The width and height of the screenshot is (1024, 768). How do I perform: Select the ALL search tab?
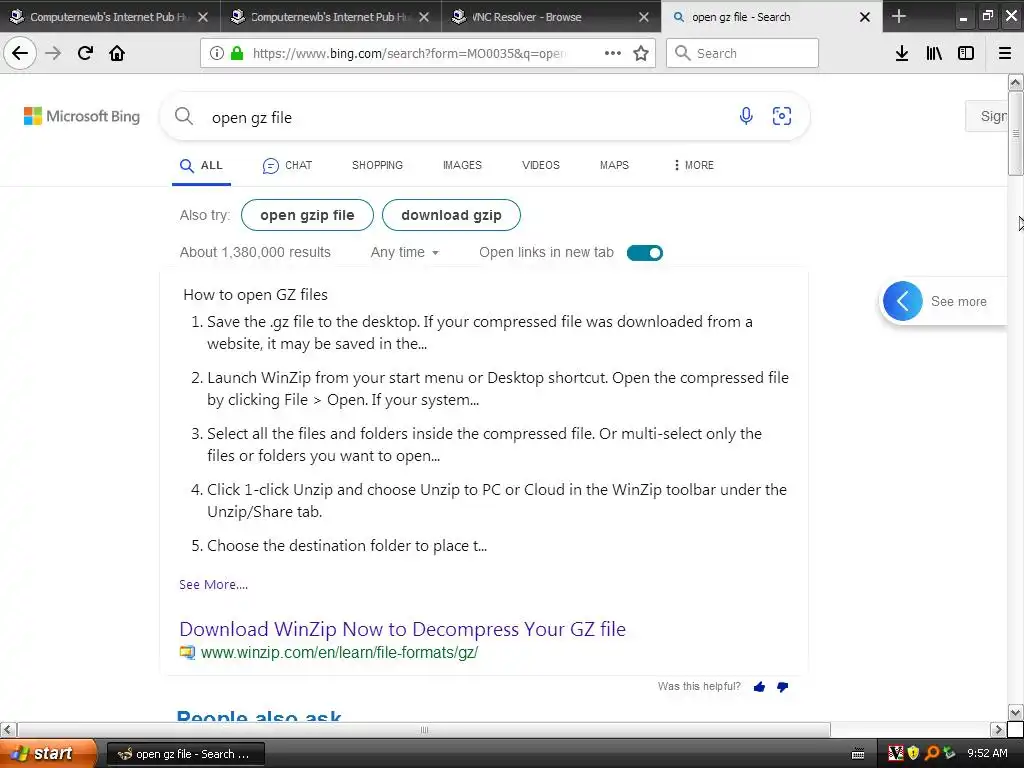[x=201, y=165]
